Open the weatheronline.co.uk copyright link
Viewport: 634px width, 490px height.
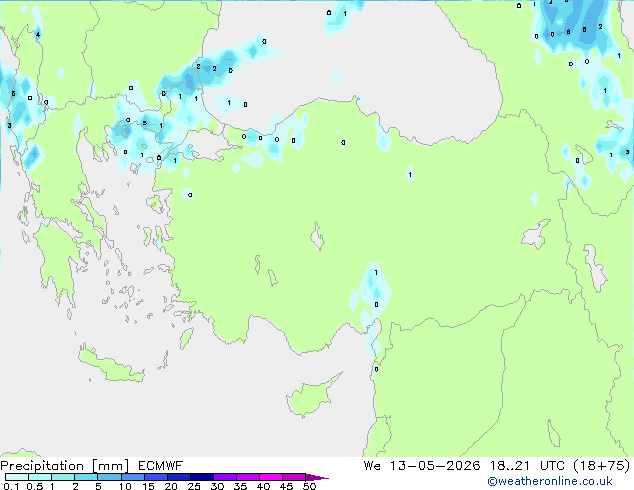coord(550,481)
